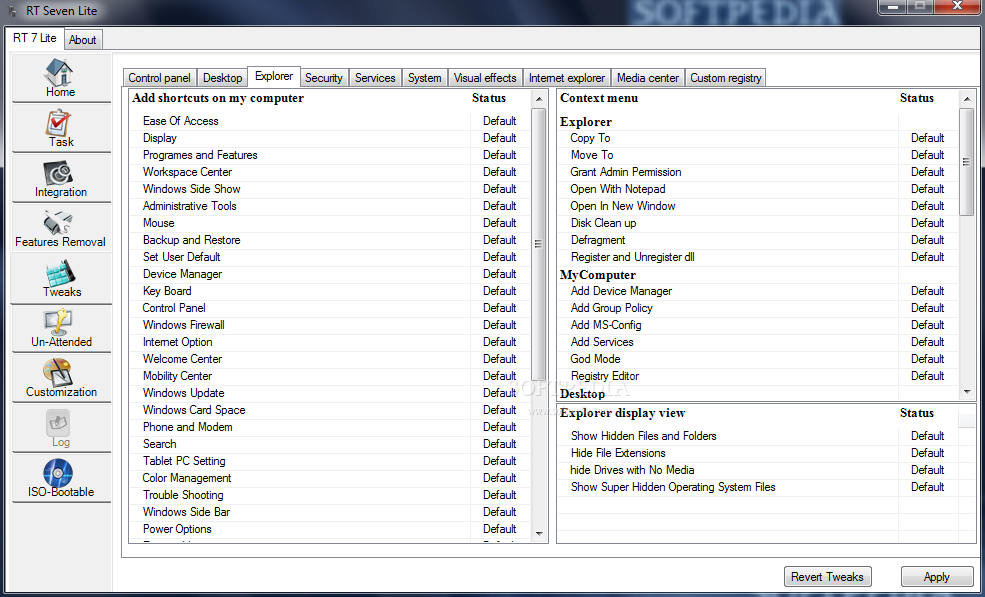This screenshot has height=597, width=985.
Task: Select Show Super Hidden Operating System Files
Action: click(x=758, y=486)
